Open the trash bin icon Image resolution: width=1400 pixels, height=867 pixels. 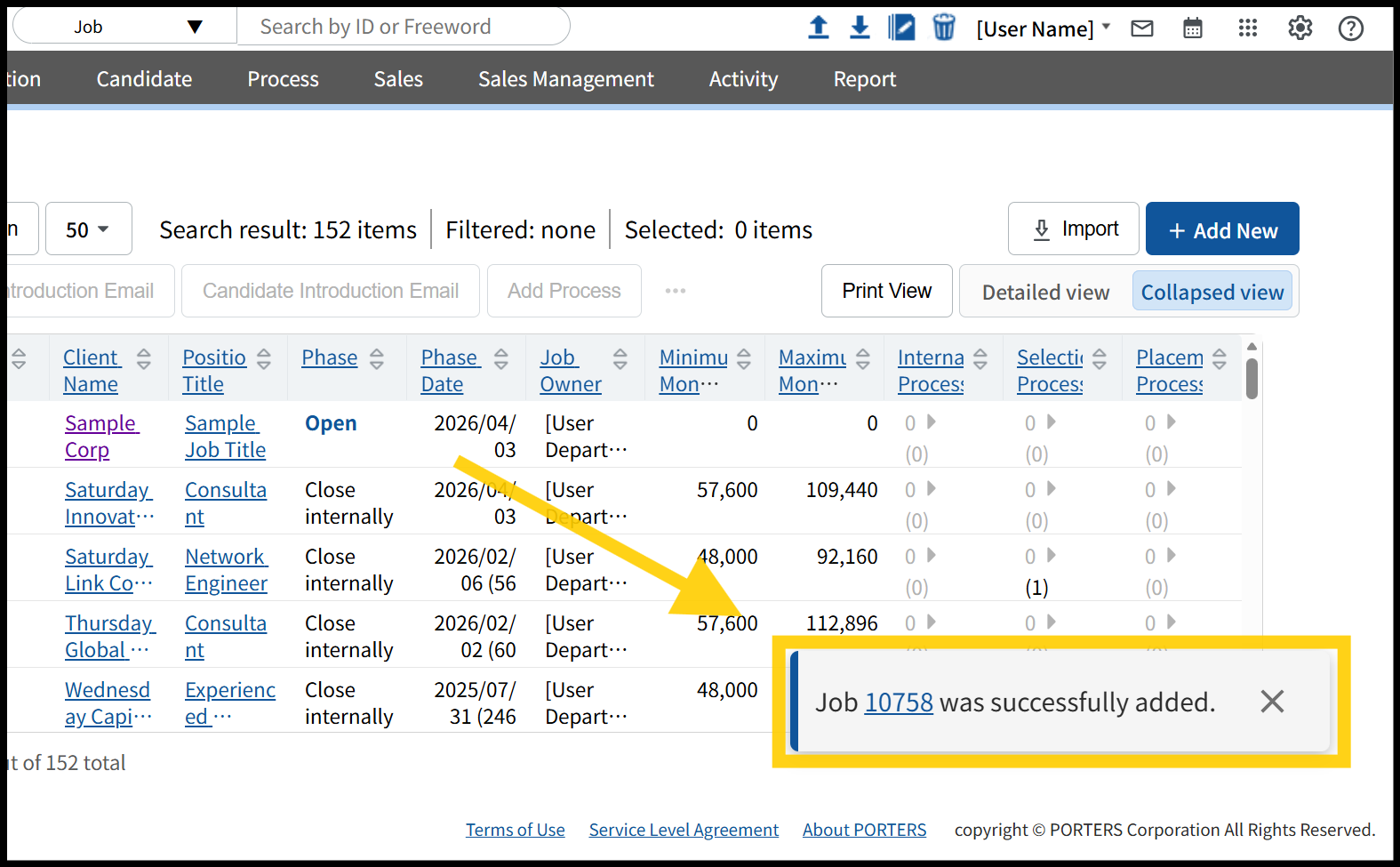943,28
